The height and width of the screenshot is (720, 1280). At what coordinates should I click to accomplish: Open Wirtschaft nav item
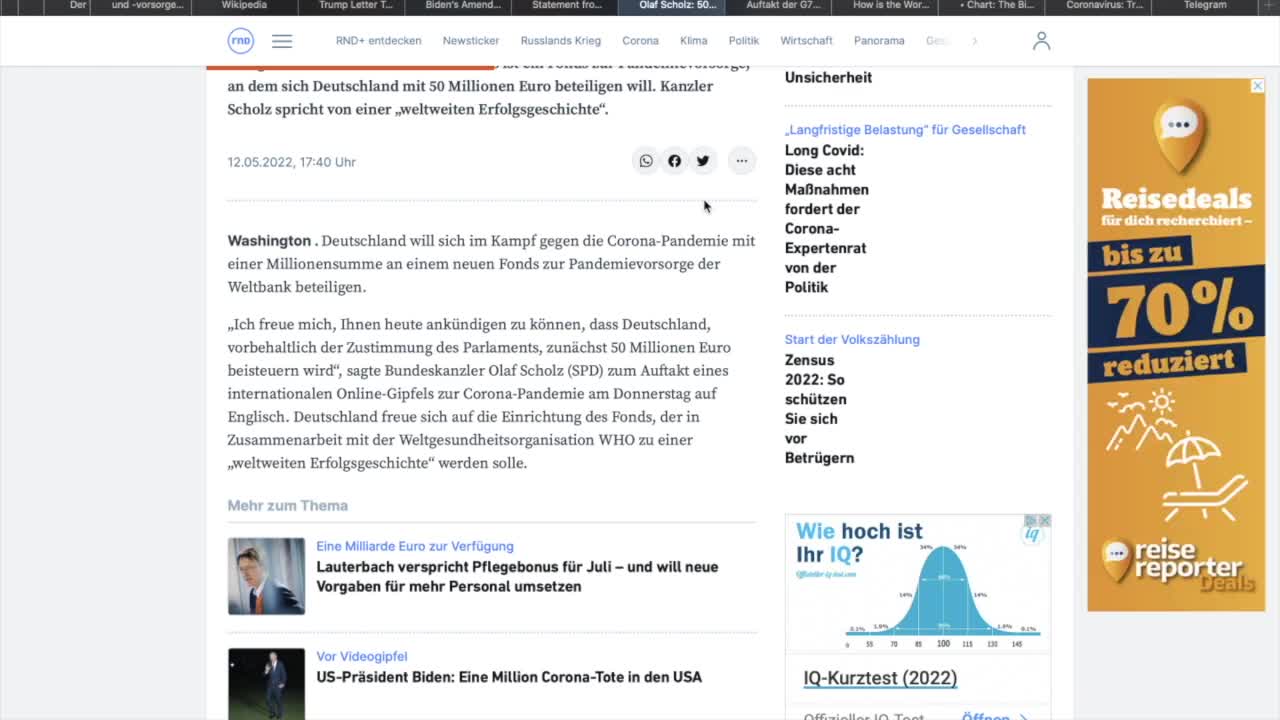pos(806,41)
